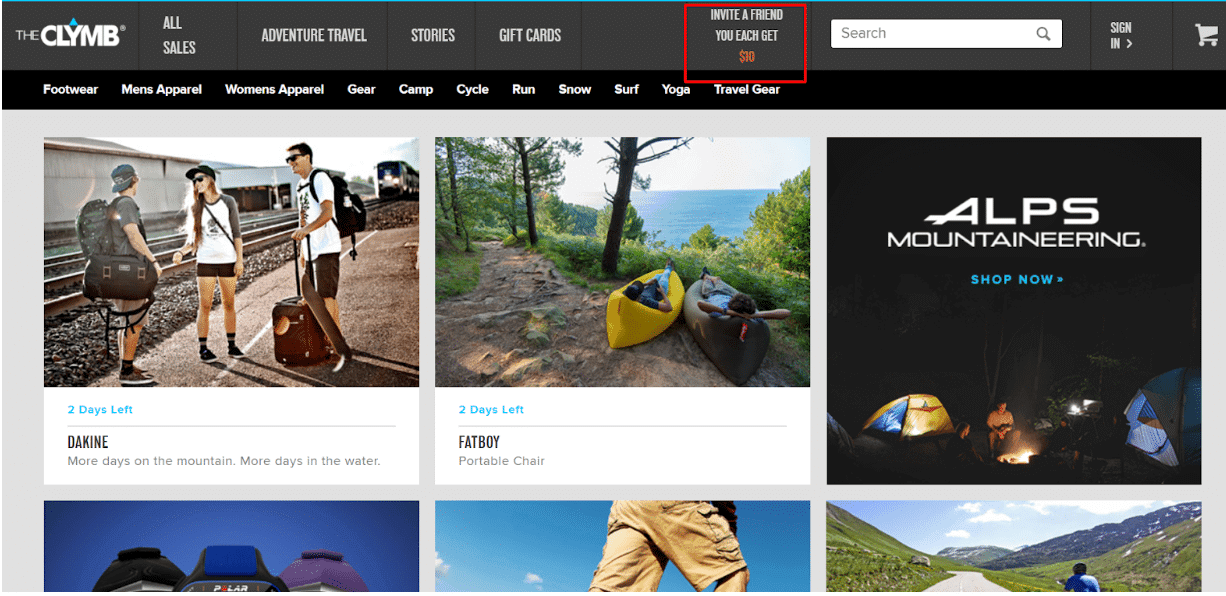Open the shopping cart
Viewport: 1226px width, 596px height.
coord(1206,35)
